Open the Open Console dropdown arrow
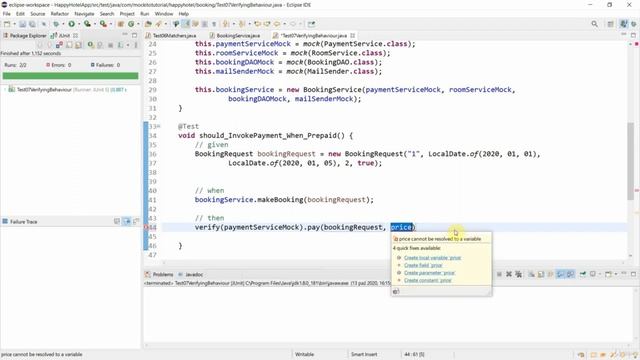 (616, 274)
